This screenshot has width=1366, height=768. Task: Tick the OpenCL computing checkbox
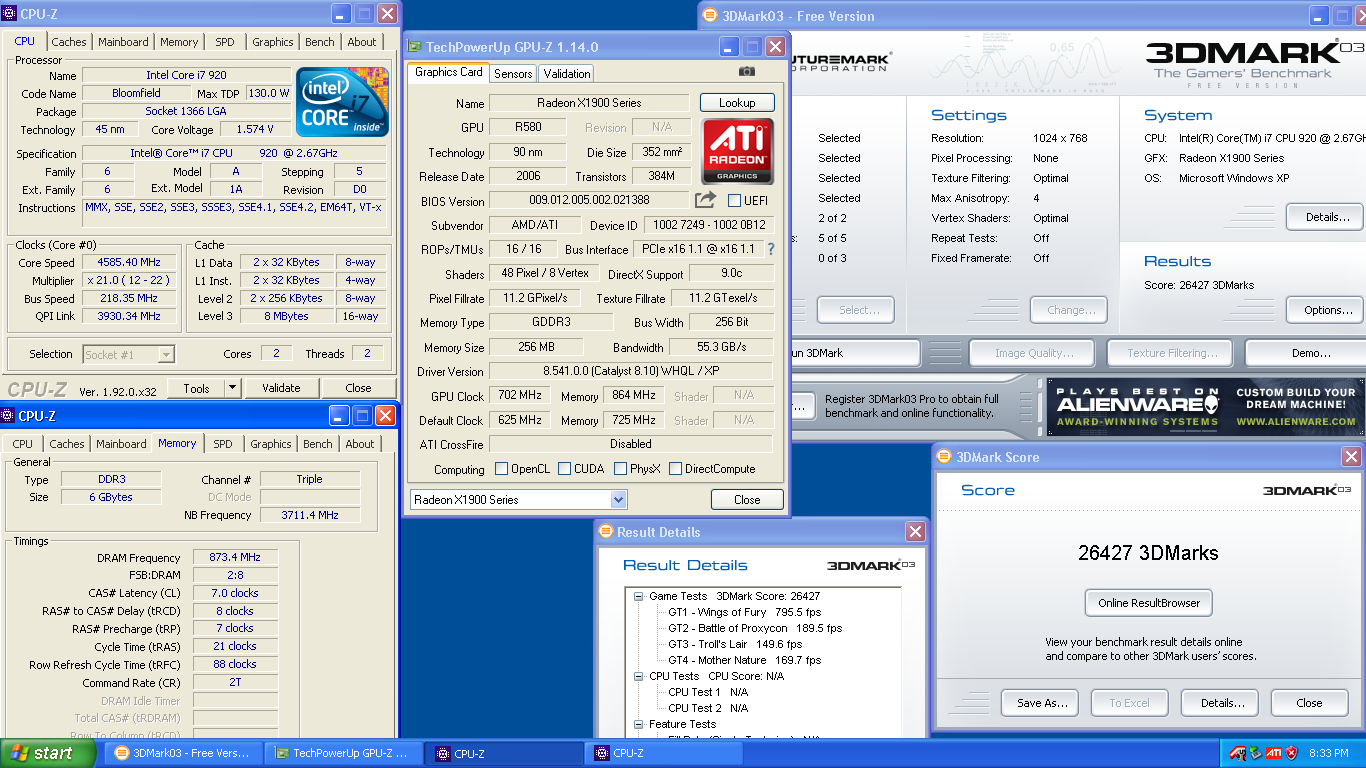click(x=502, y=469)
